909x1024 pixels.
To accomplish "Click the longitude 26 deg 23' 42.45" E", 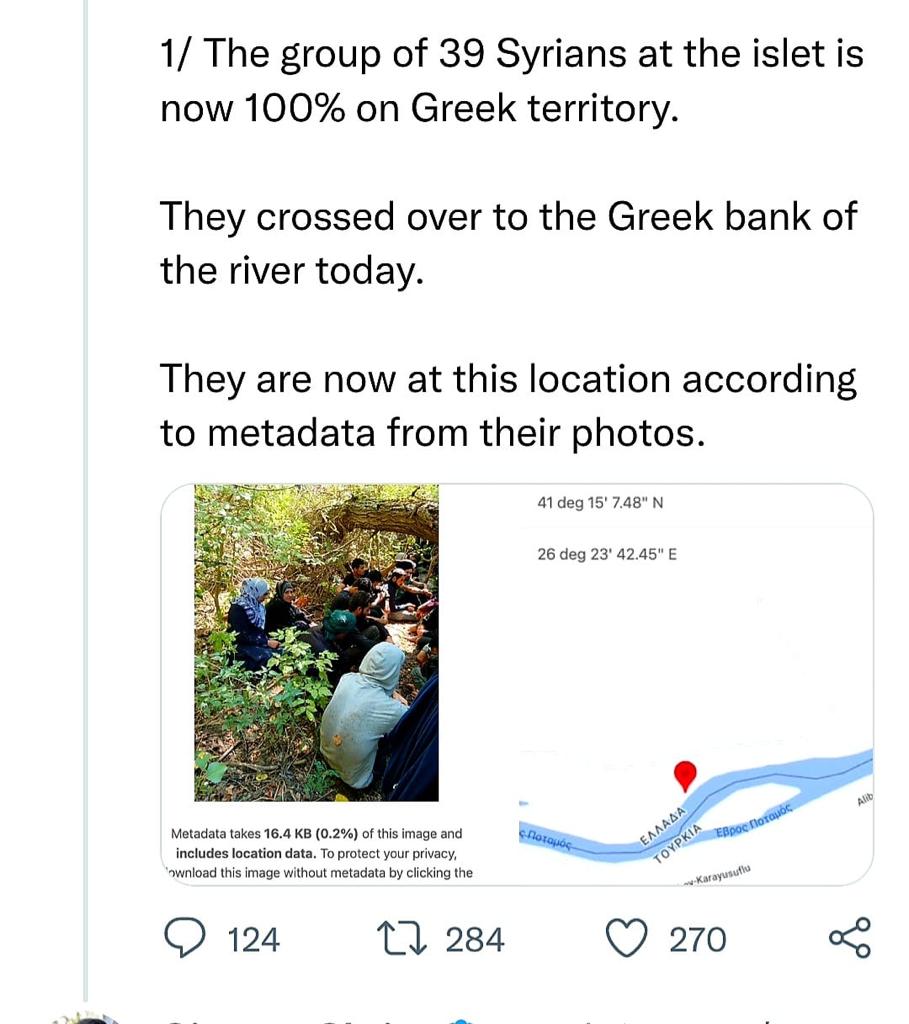I will 607,554.
